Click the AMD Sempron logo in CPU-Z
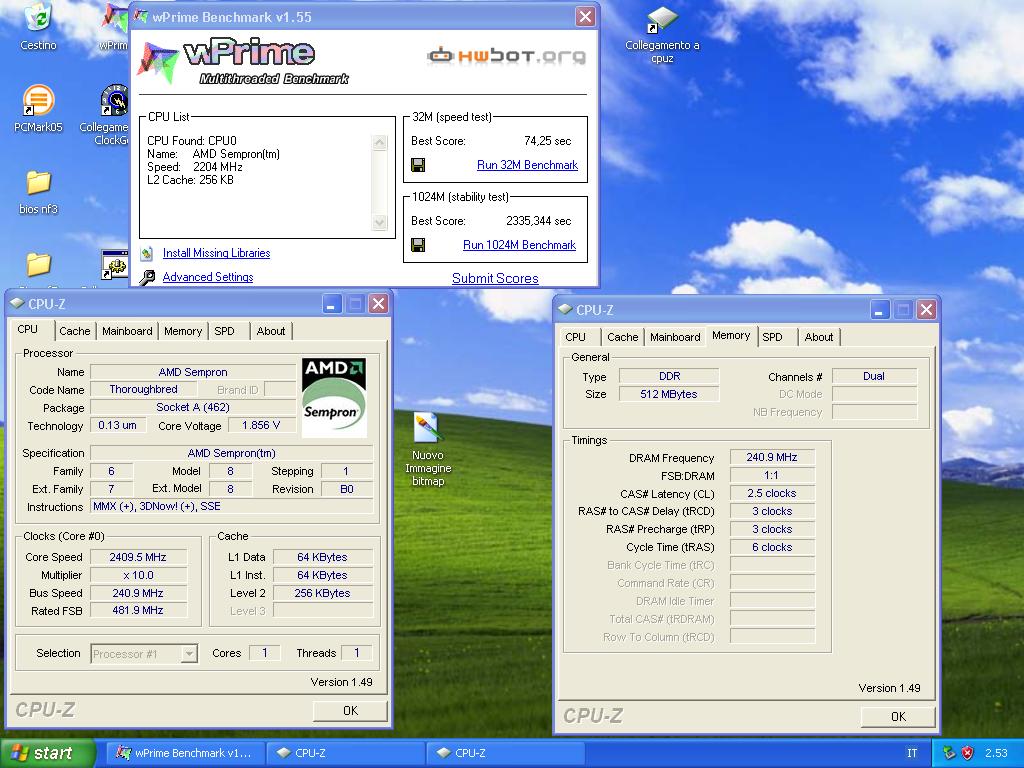 coord(334,397)
